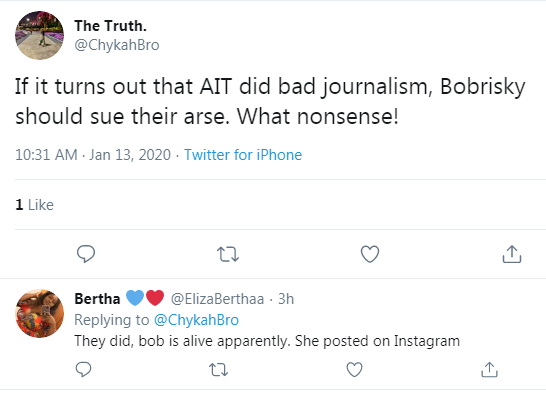
Task: Open @ChykahBro handle under author name
Action: click(x=117, y=45)
